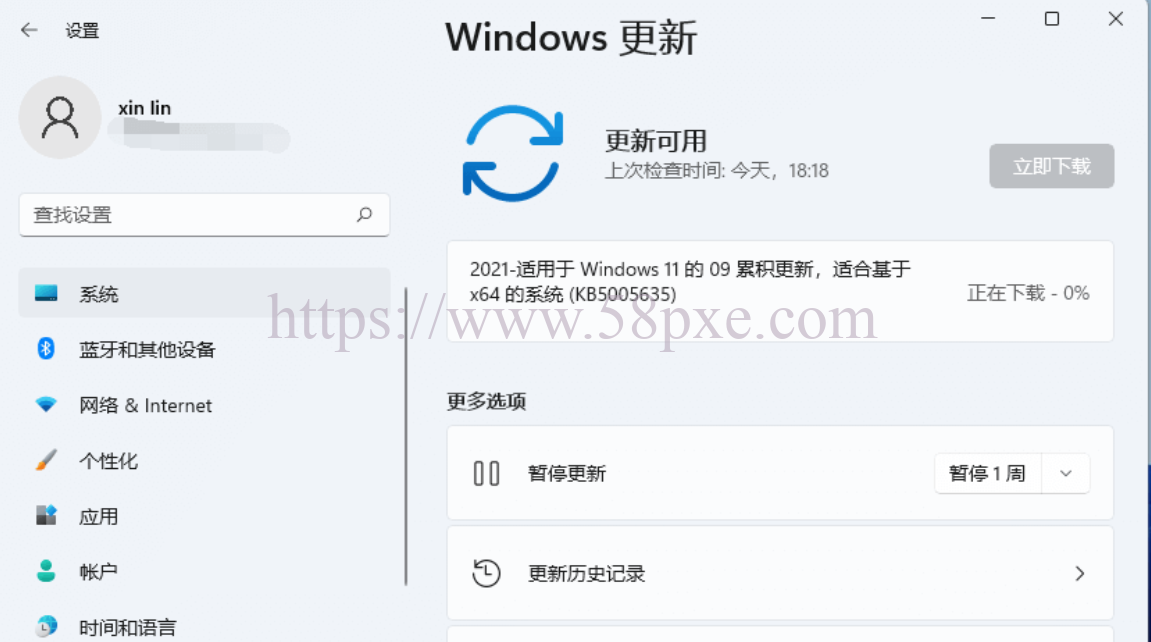Click the sidebar vertical scrollbar
Image resolution: width=1151 pixels, height=642 pixels.
coord(406,437)
